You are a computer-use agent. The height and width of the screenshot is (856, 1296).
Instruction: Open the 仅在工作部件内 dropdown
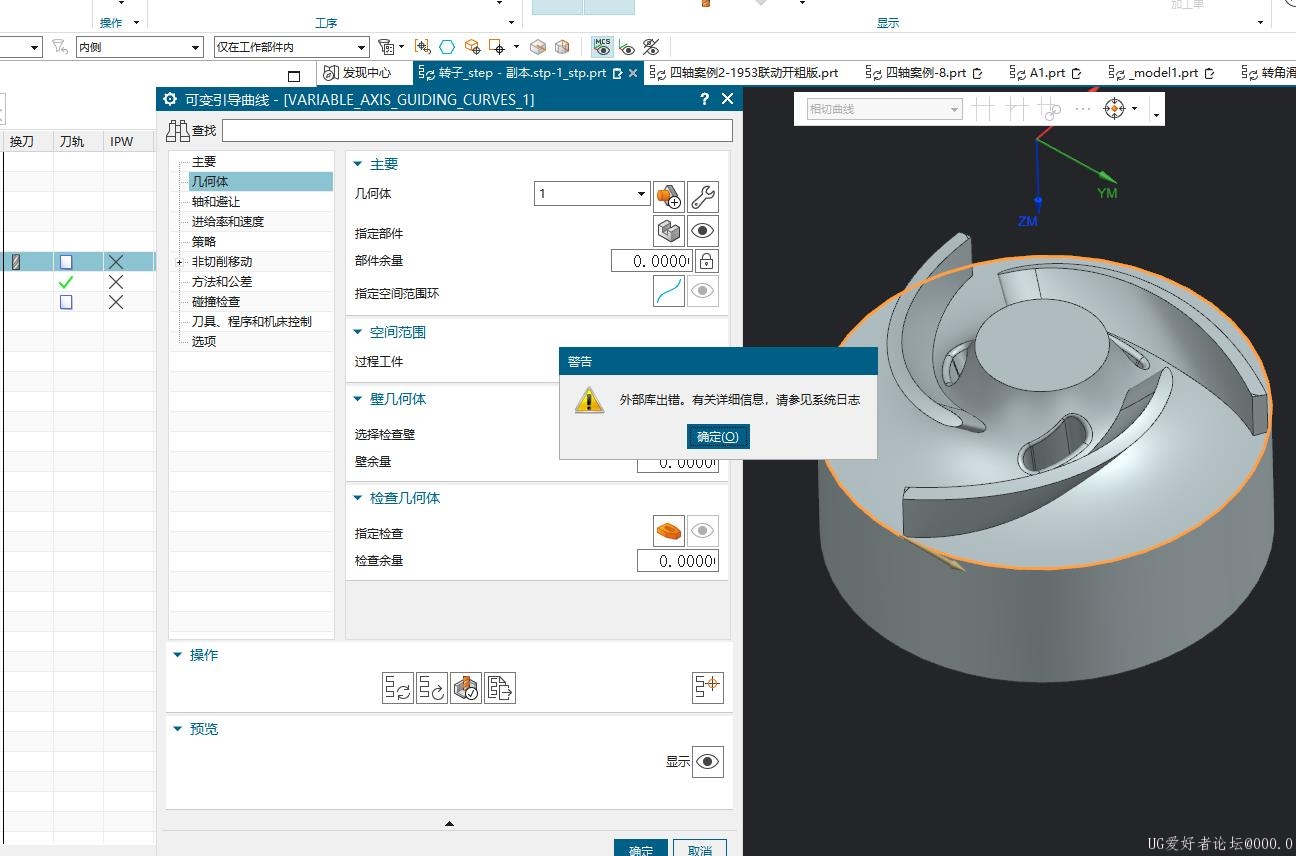pos(292,47)
